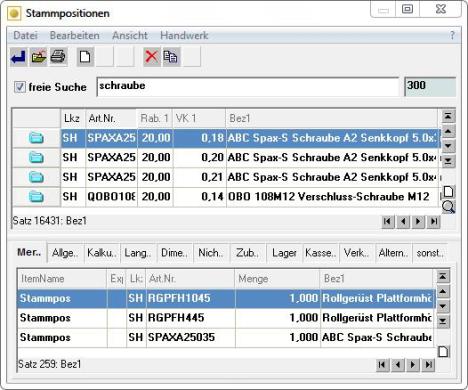Click lower table scroll up arrow
The image size is (468, 390).
[x=443, y=292]
